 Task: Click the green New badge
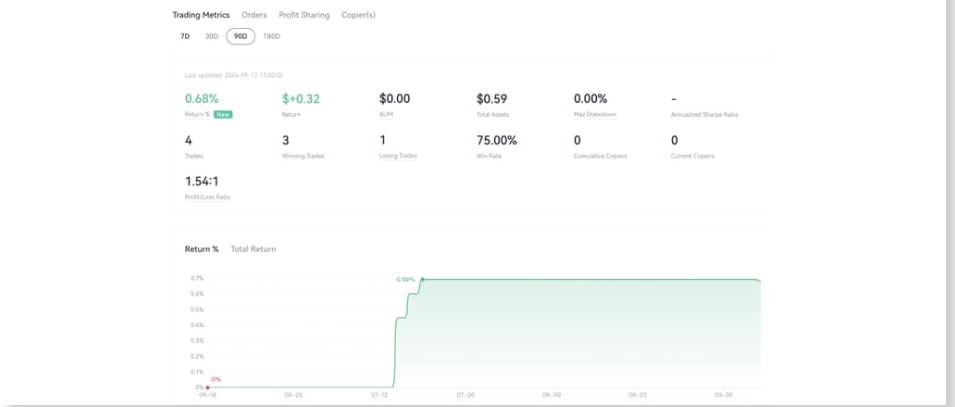point(223,115)
